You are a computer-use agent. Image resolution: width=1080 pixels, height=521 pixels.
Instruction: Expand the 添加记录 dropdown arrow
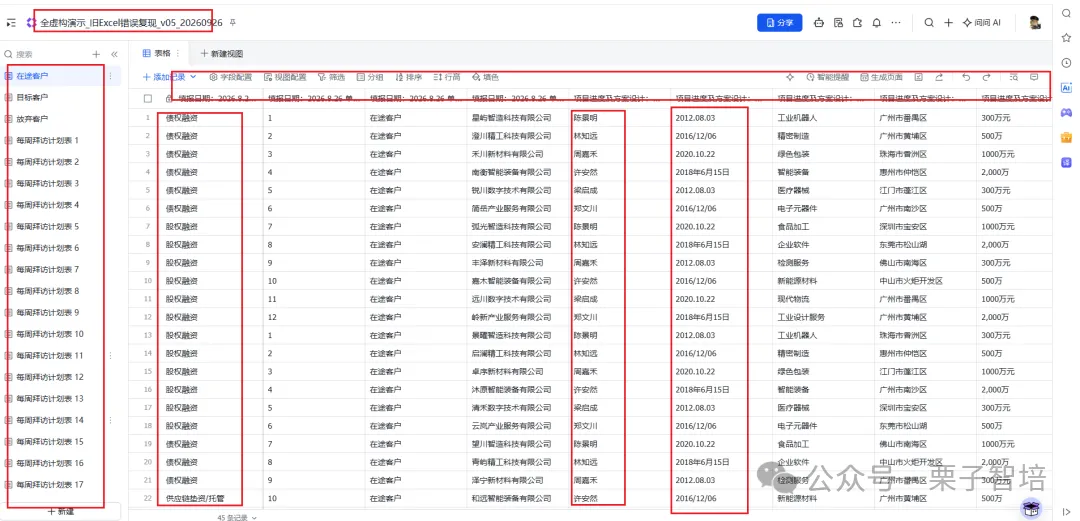pos(194,77)
